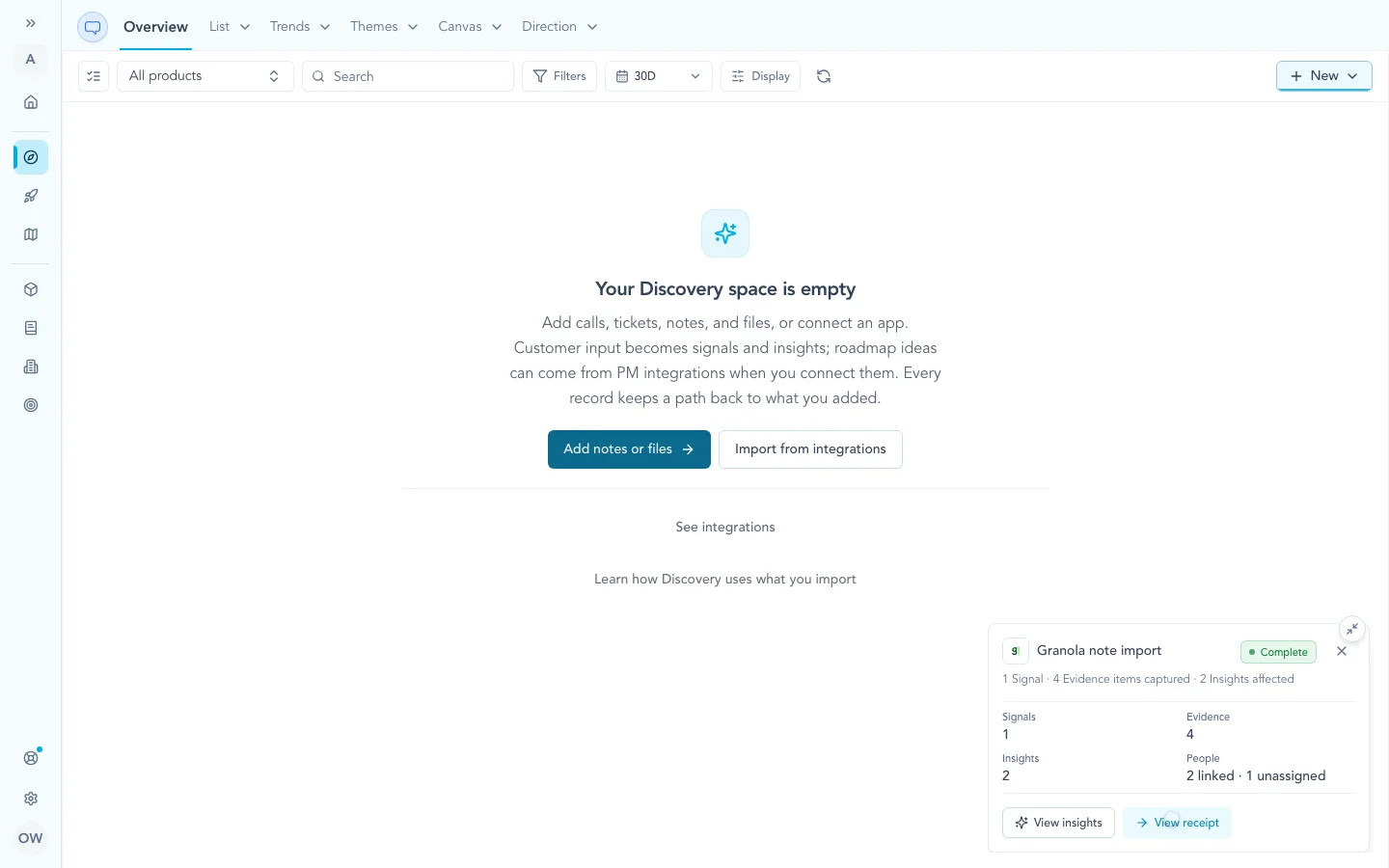Click the chat bubble icon beside Overview

[x=93, y=27]
